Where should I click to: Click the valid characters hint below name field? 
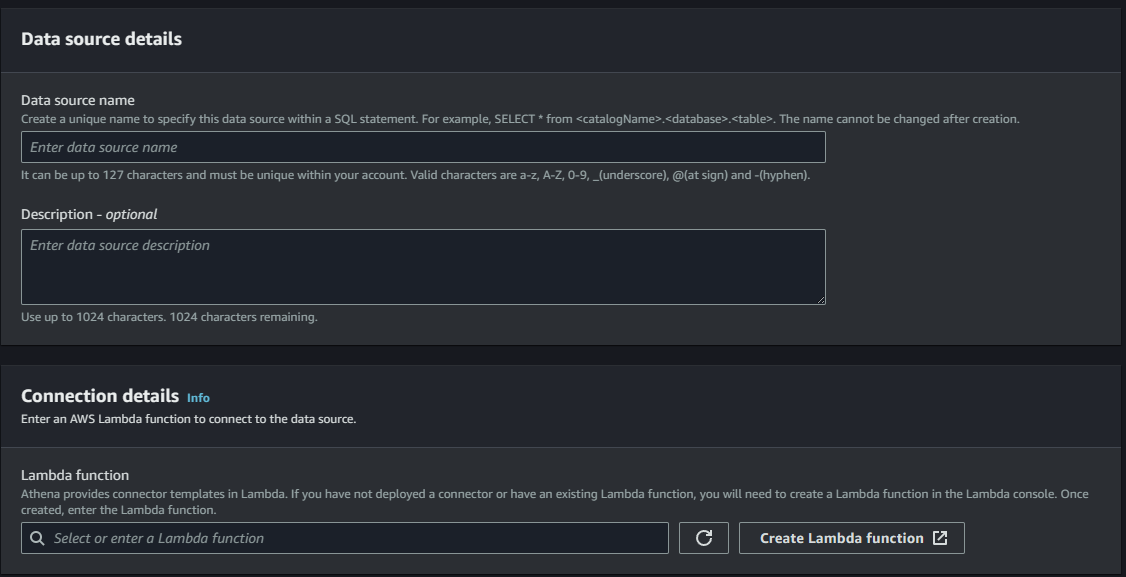[x=415, y=175]
